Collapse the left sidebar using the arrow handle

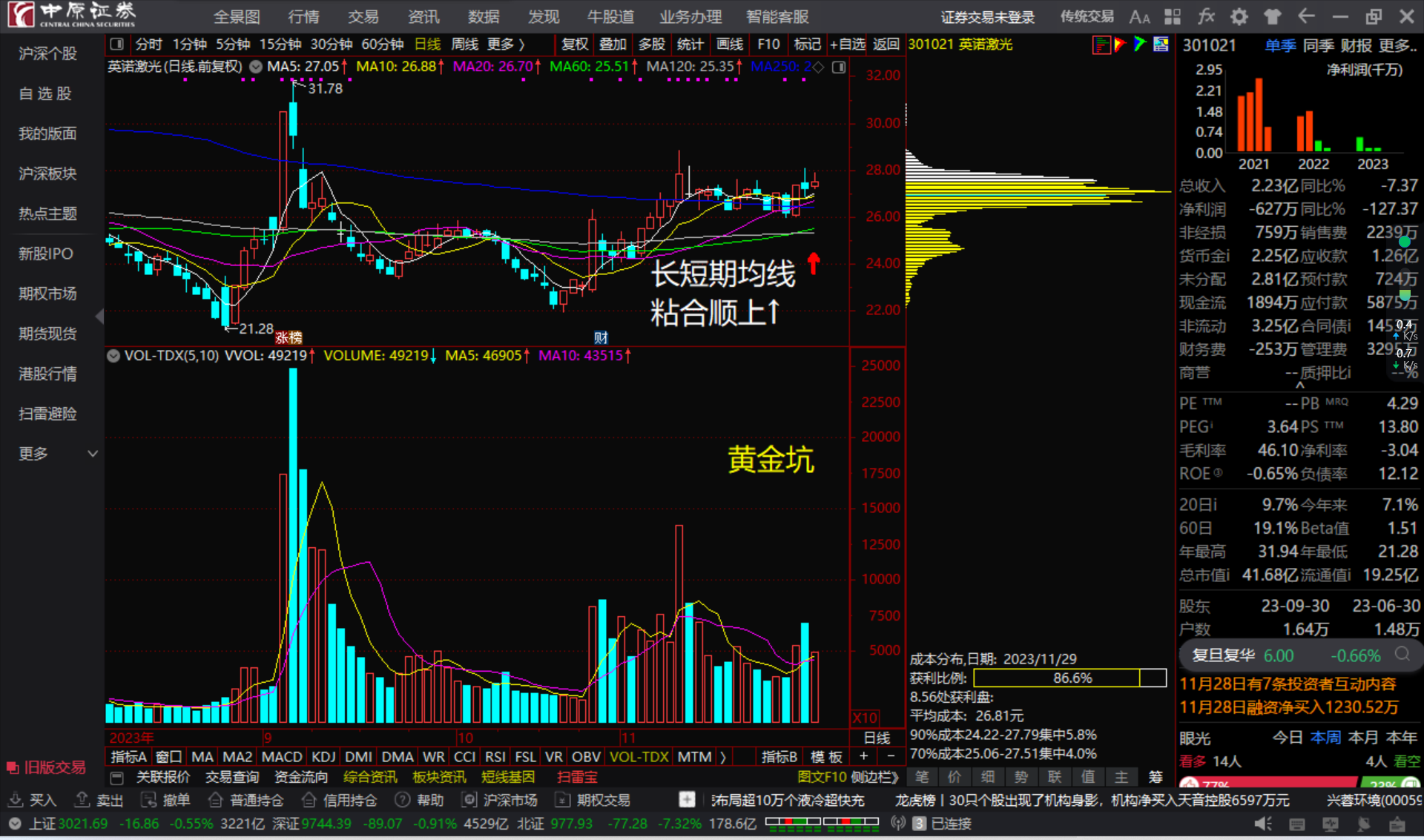pos(99,317)
